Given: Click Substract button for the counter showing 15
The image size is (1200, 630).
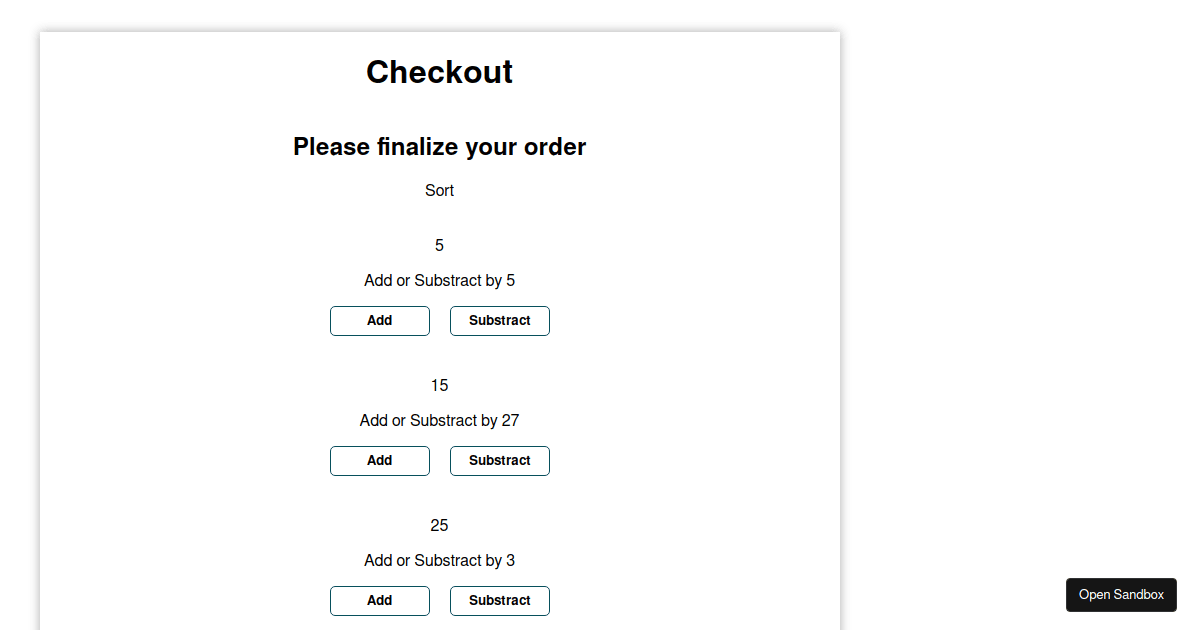Looking at the screenshot, I should click(x=499, y=460).
